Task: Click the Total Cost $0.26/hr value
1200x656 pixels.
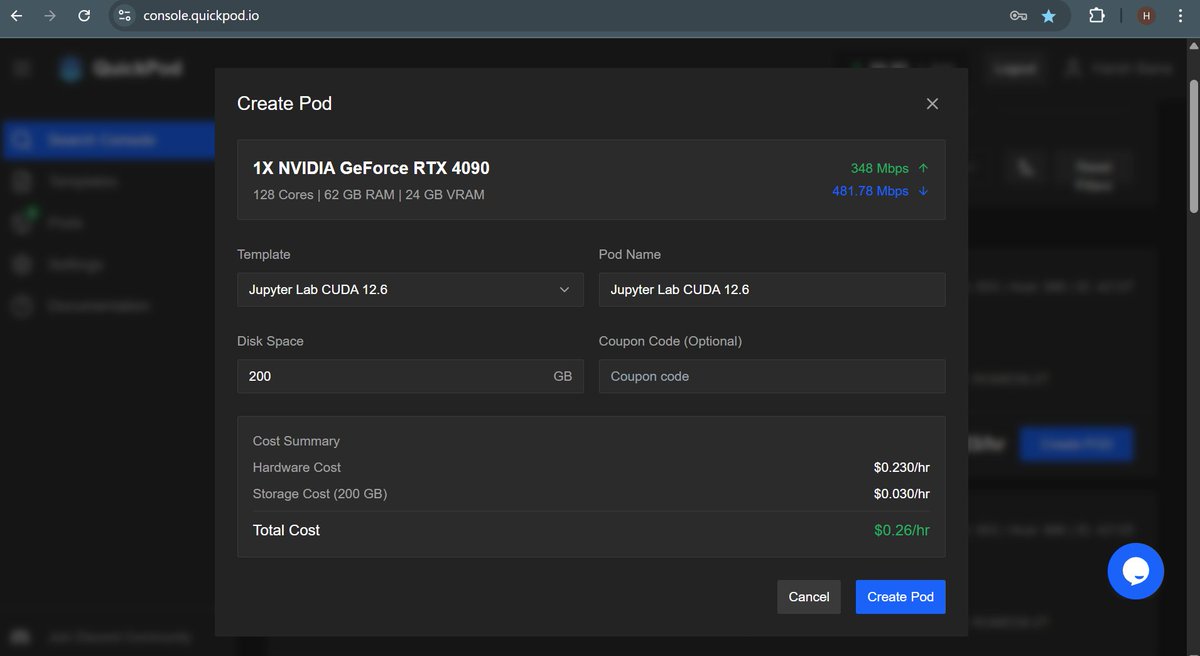Action: [x=902, y=530]
